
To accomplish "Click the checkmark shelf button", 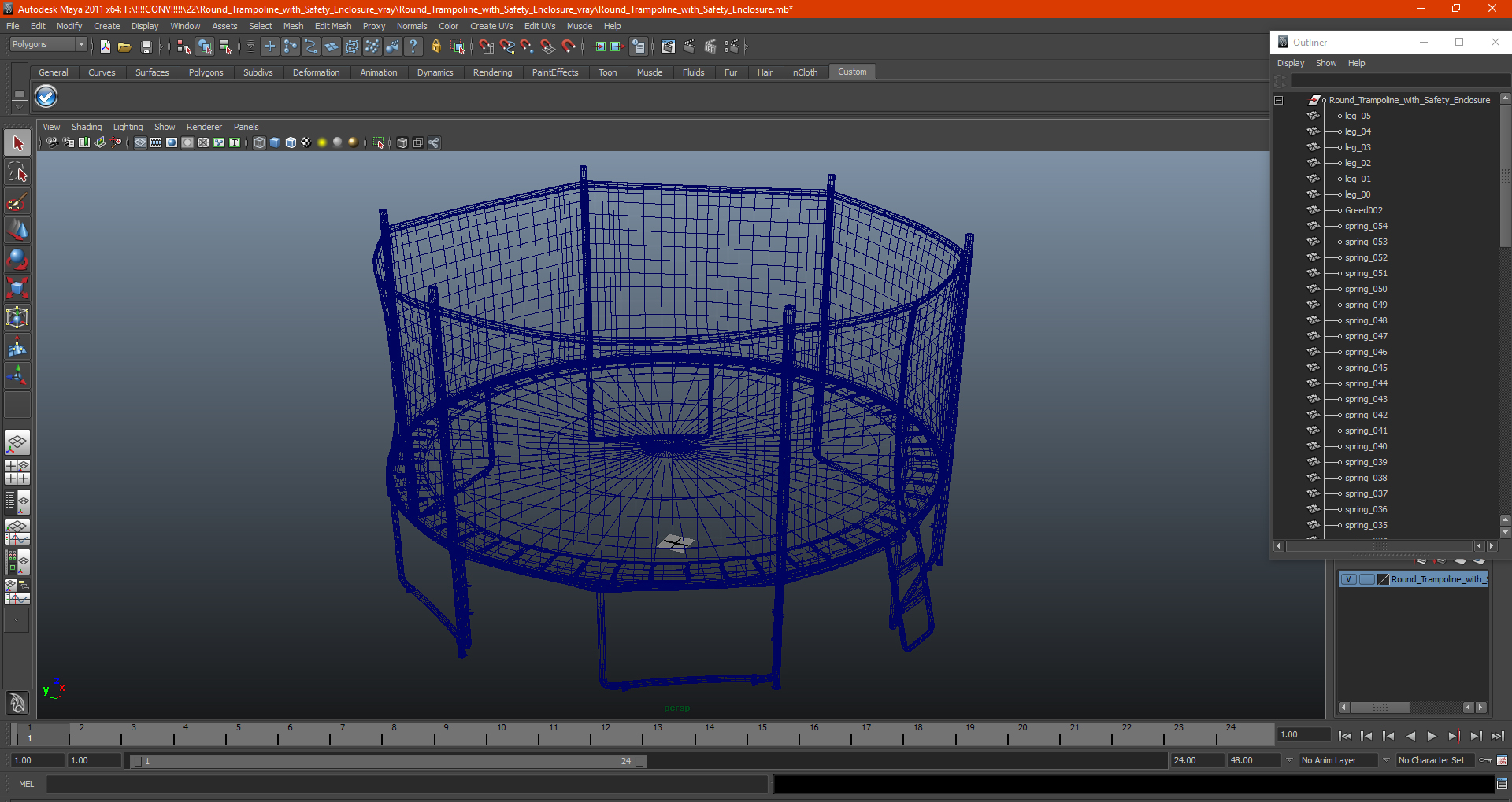I will coord(46,97).
